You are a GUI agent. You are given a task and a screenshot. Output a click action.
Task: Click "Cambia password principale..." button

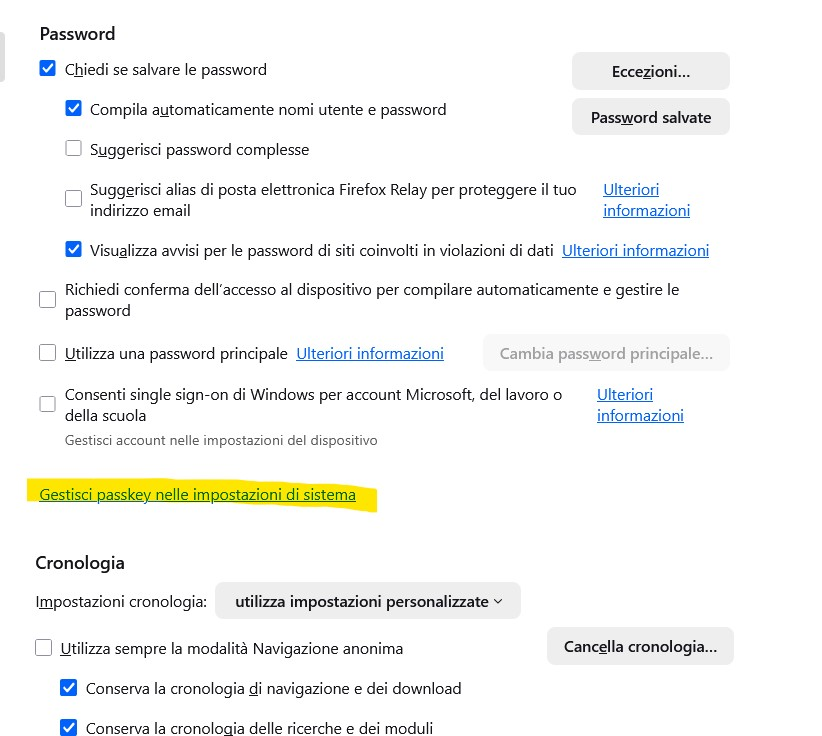tap(606, 353)
